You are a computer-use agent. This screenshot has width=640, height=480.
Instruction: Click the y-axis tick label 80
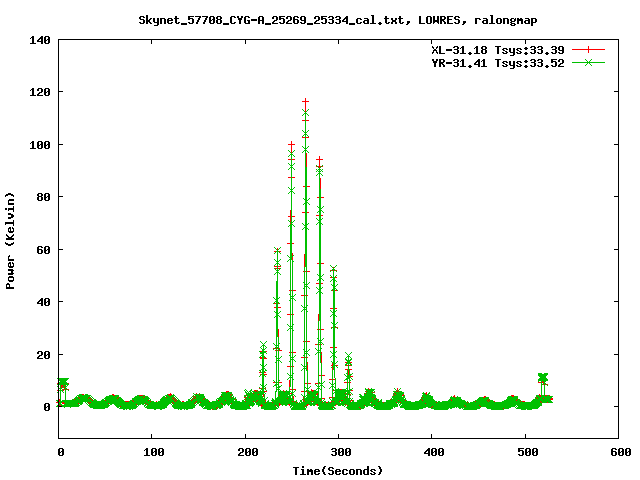(x=43, y=197)
